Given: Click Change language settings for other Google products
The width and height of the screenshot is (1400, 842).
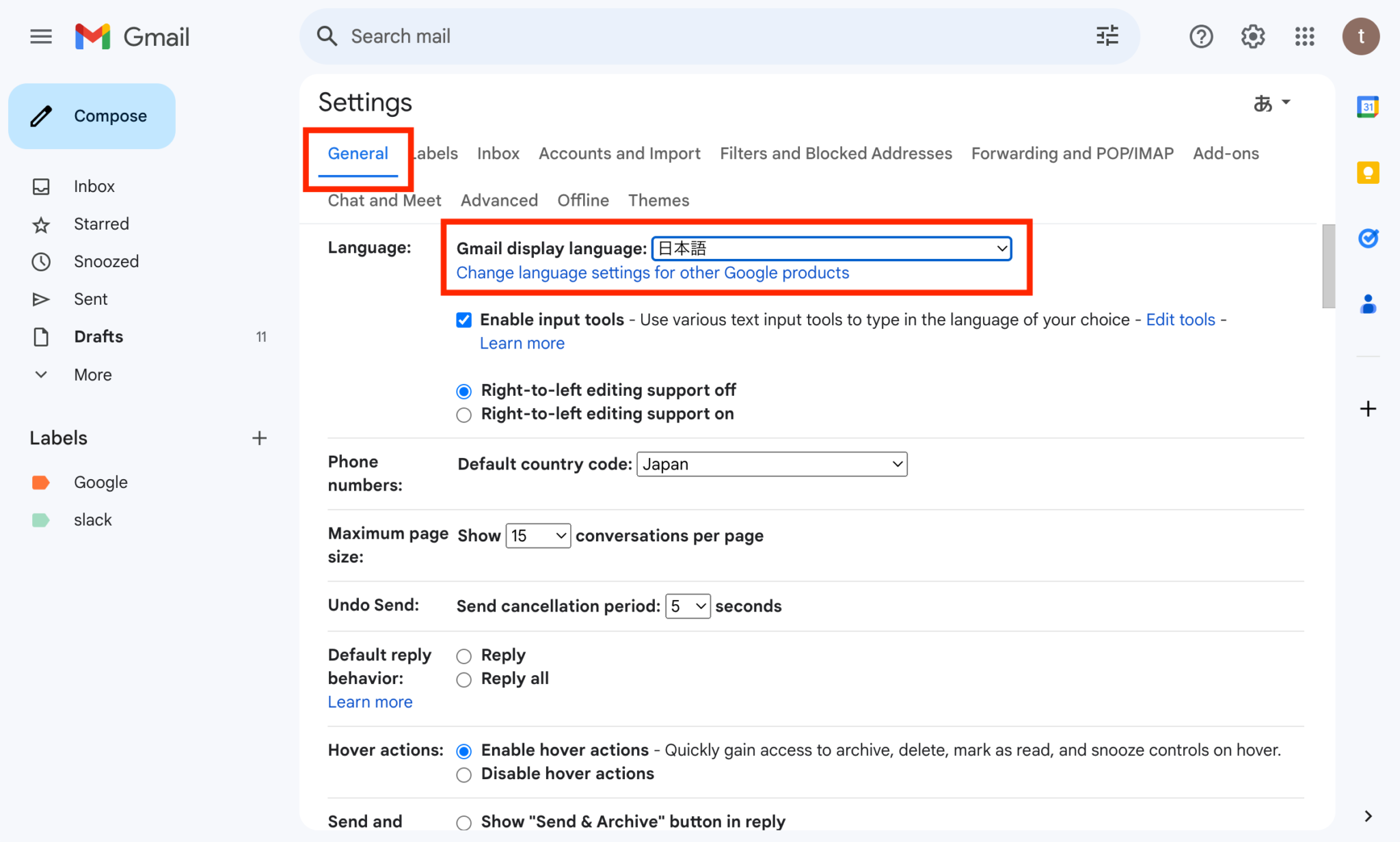Looking at the screenshot, I should click(653, 272).
